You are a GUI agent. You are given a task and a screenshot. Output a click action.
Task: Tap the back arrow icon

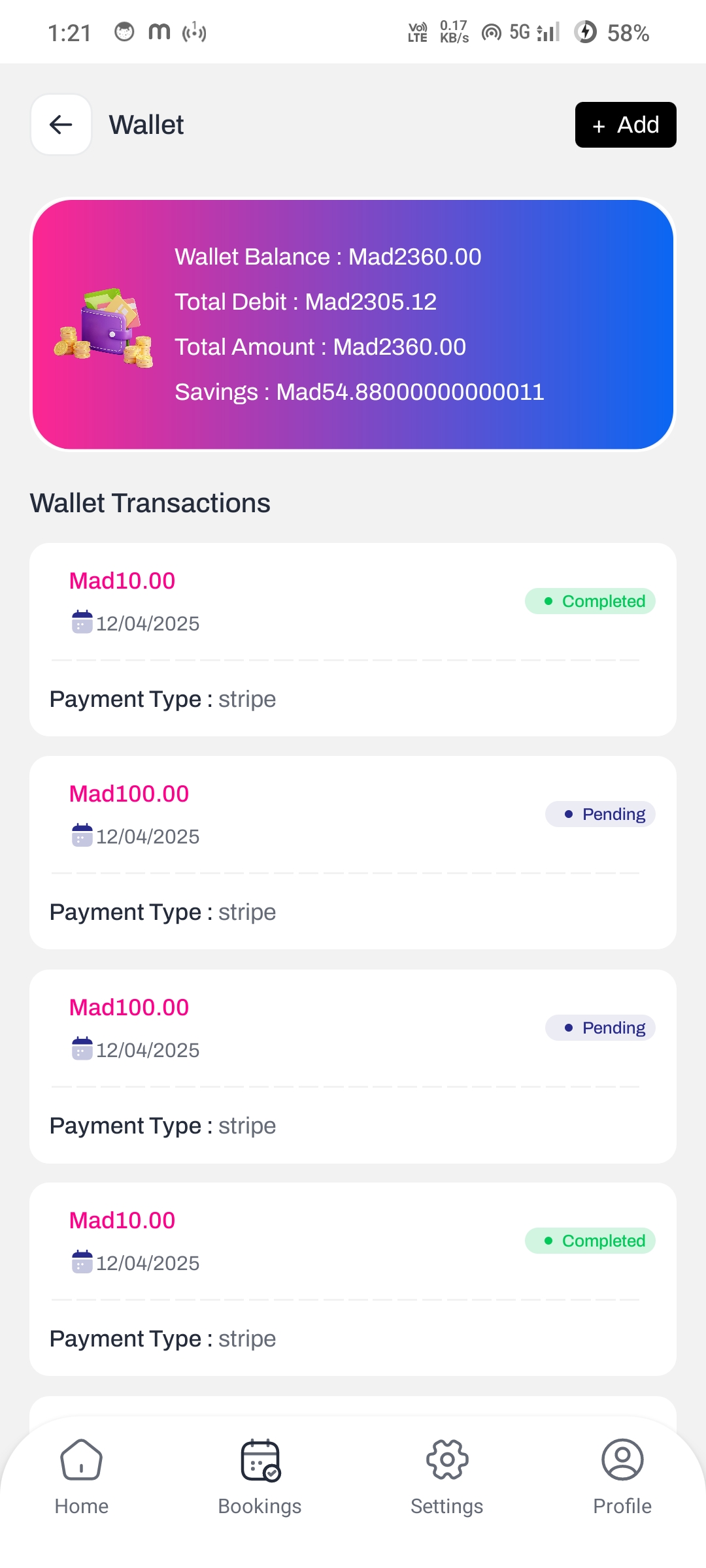[x=61, y=124]
